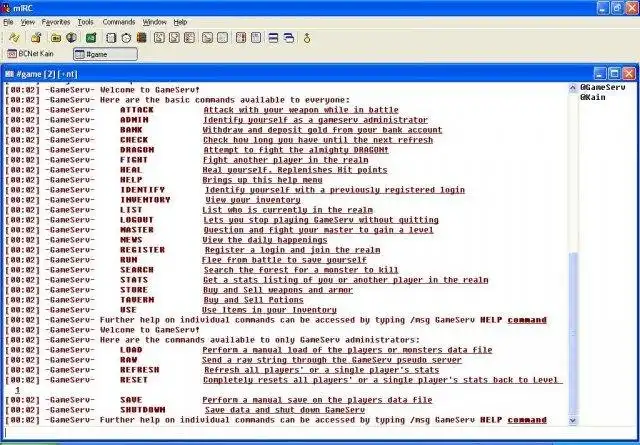
Task: Click the mIRC application title bar icon
Action: point(6,8)
